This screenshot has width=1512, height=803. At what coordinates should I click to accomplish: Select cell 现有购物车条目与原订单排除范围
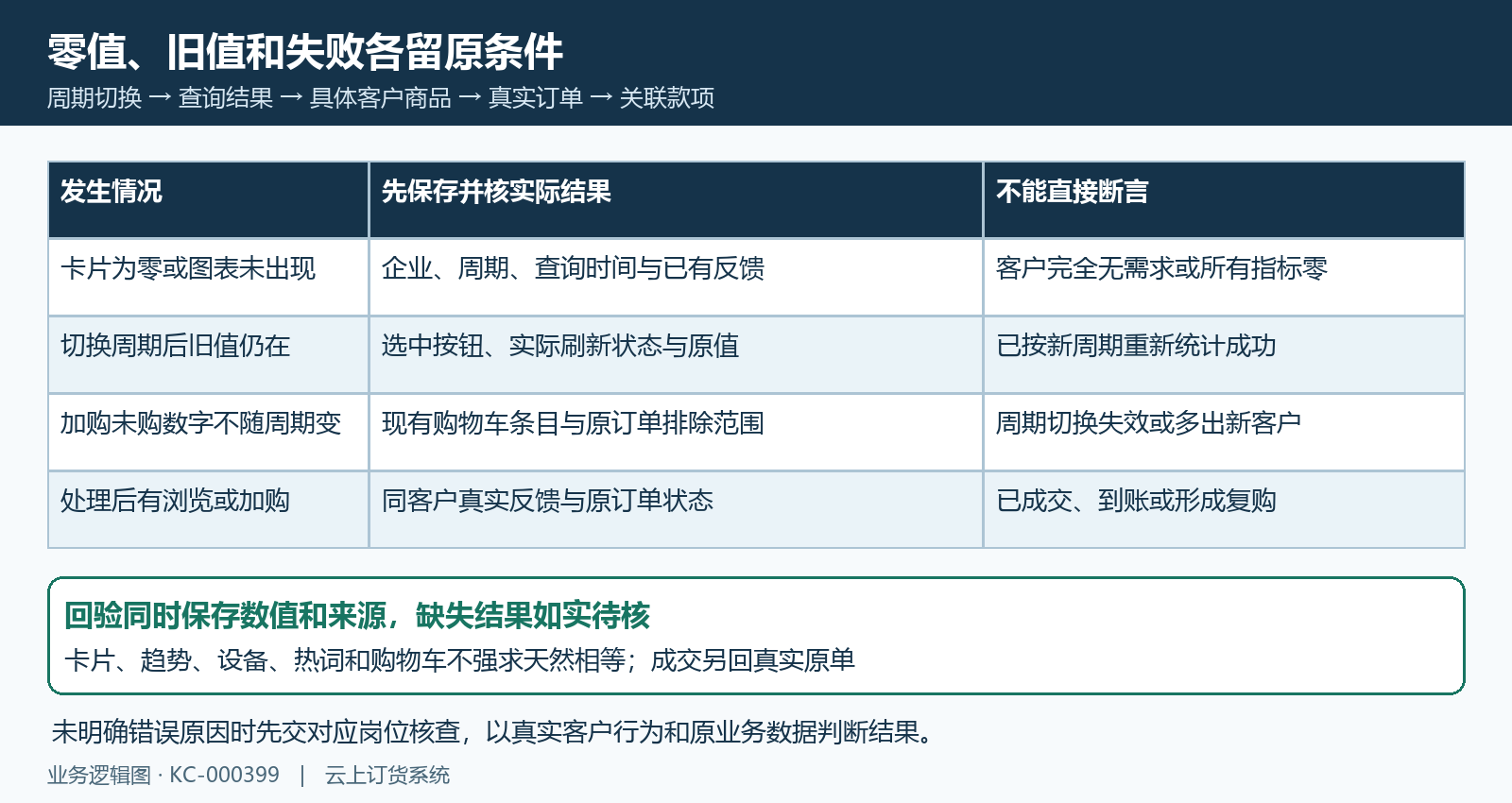[676, 432]
